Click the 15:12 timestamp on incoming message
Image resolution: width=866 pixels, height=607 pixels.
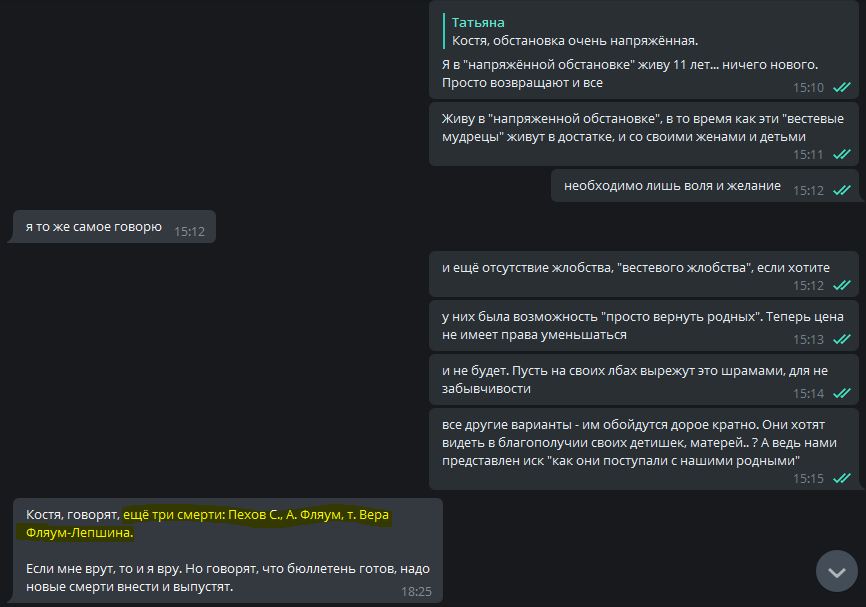click(x=189, y=231)
